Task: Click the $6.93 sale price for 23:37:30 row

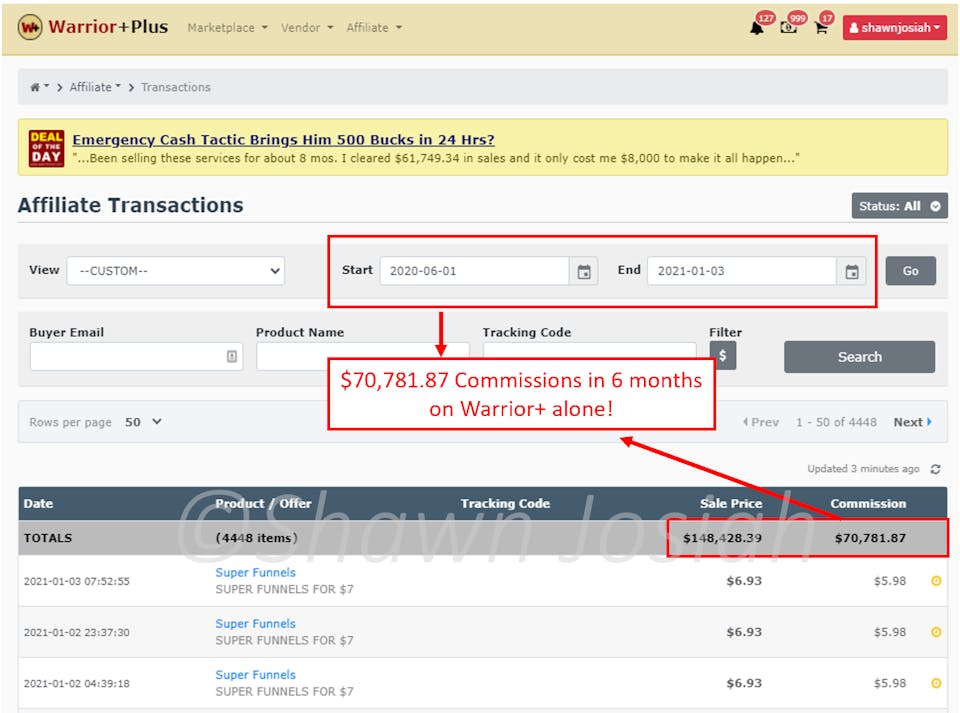Action: (744, 632)
